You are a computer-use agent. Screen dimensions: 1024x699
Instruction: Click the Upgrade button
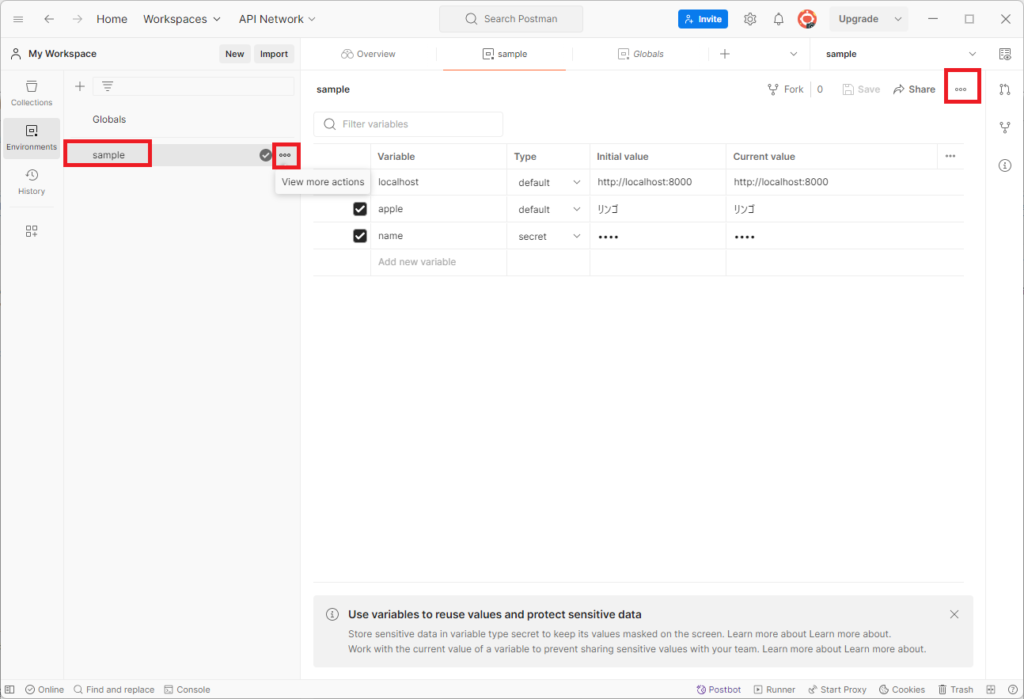click(x=858, y=19)
